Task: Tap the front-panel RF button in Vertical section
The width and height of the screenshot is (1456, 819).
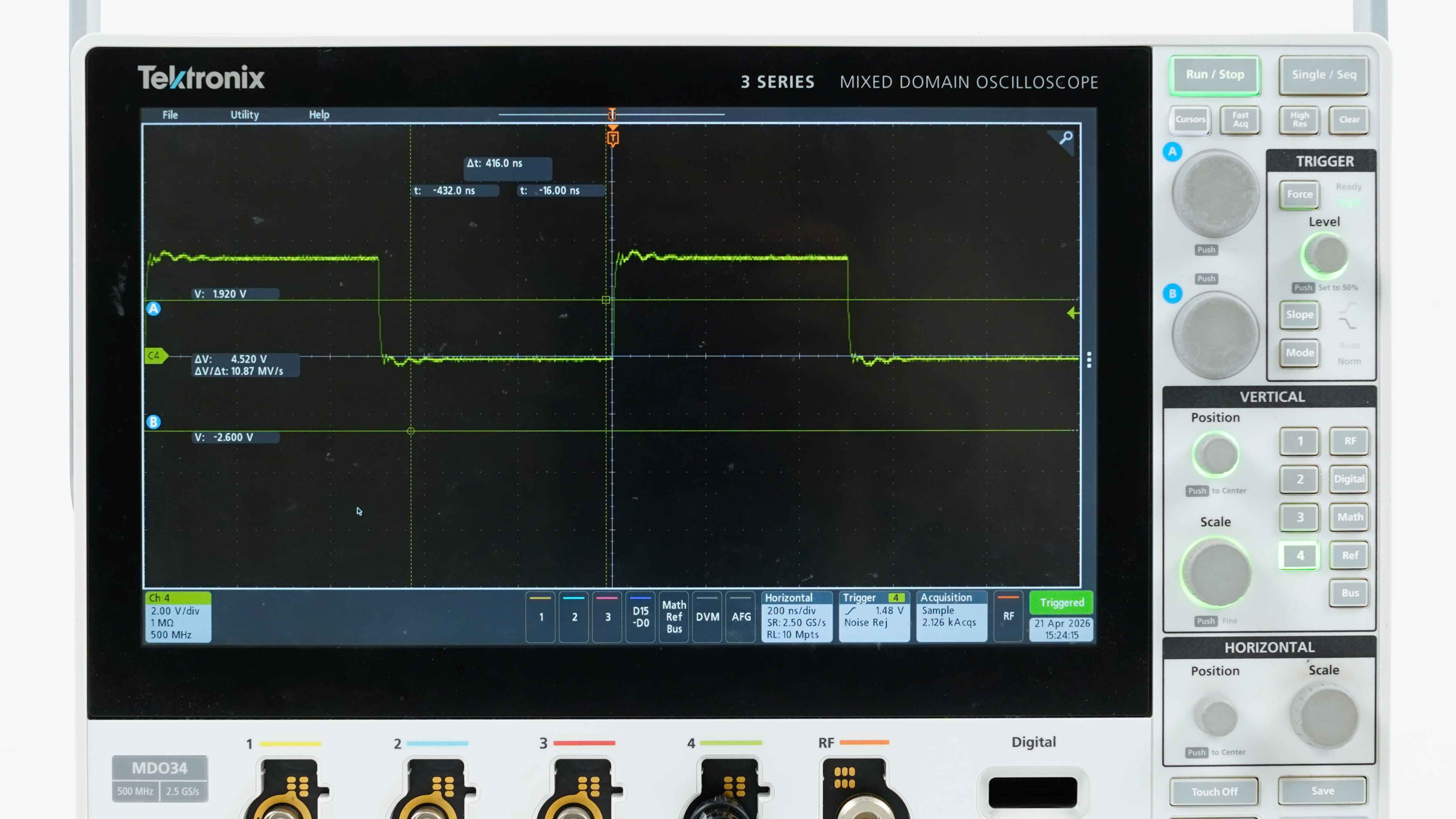Action: pyautogui.click(x=1349, y=442)
